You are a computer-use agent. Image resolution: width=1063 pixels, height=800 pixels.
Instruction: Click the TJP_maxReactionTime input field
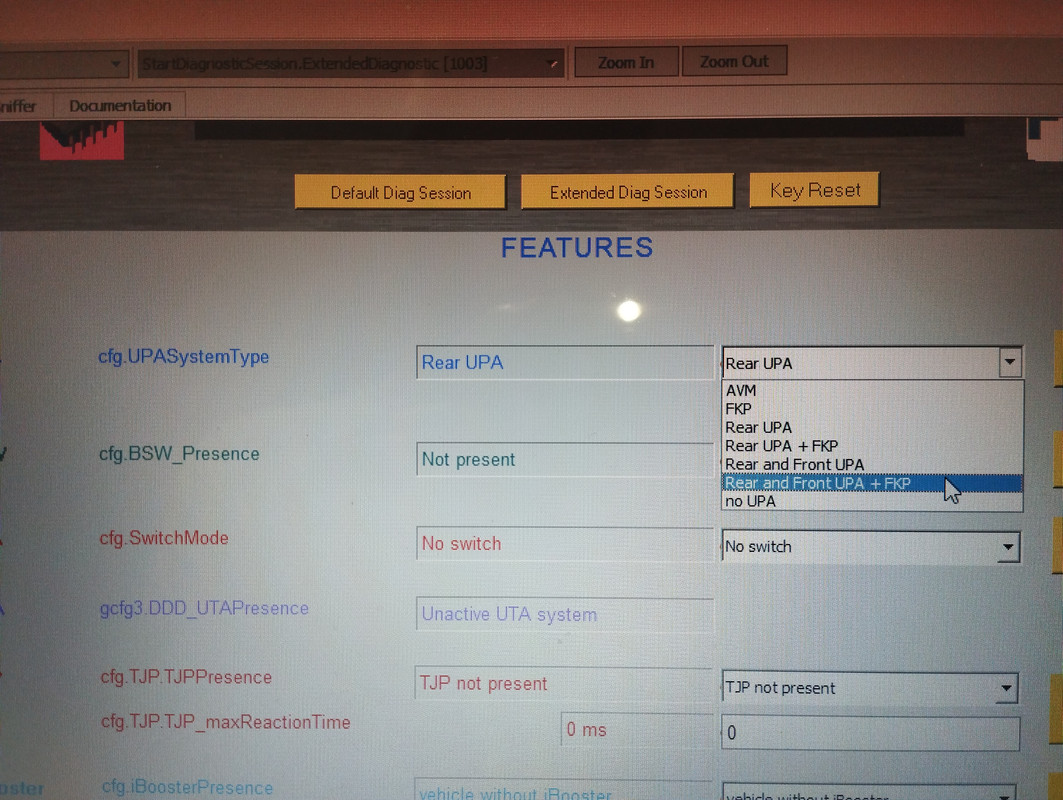pos(870,733)
